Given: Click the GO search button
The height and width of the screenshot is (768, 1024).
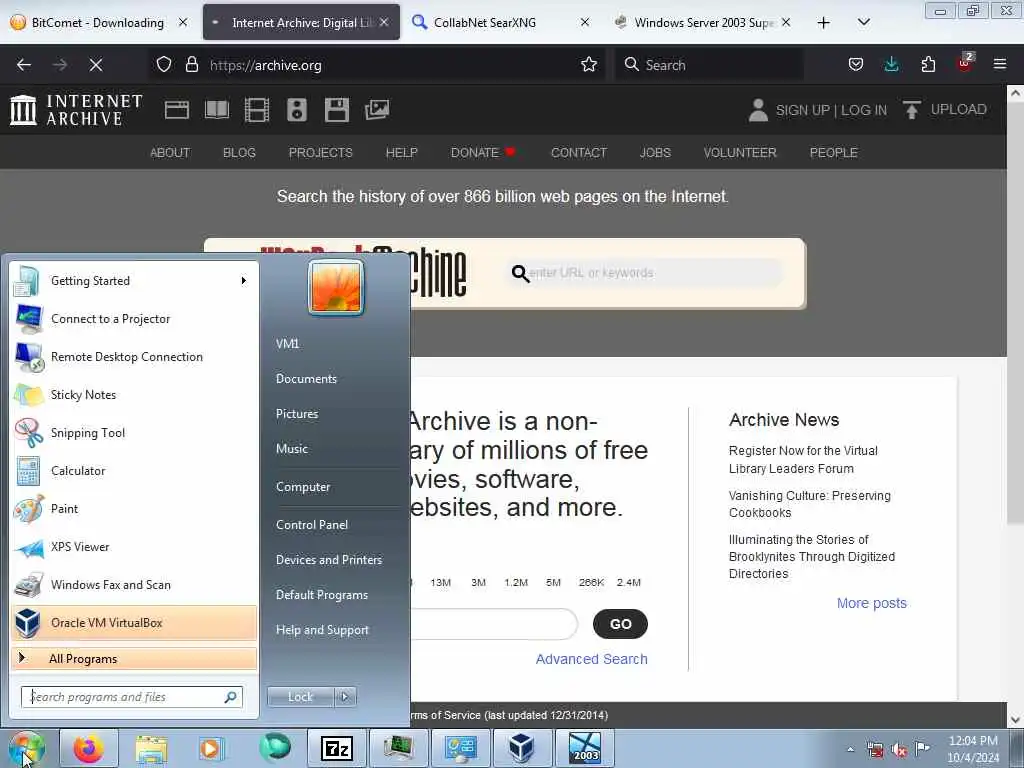Looking at the screenshot, I should pos(620,624).
